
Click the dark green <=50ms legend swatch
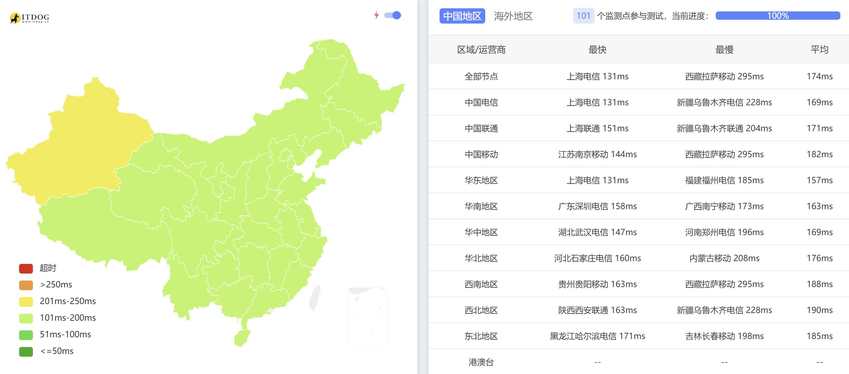point(26,351)
